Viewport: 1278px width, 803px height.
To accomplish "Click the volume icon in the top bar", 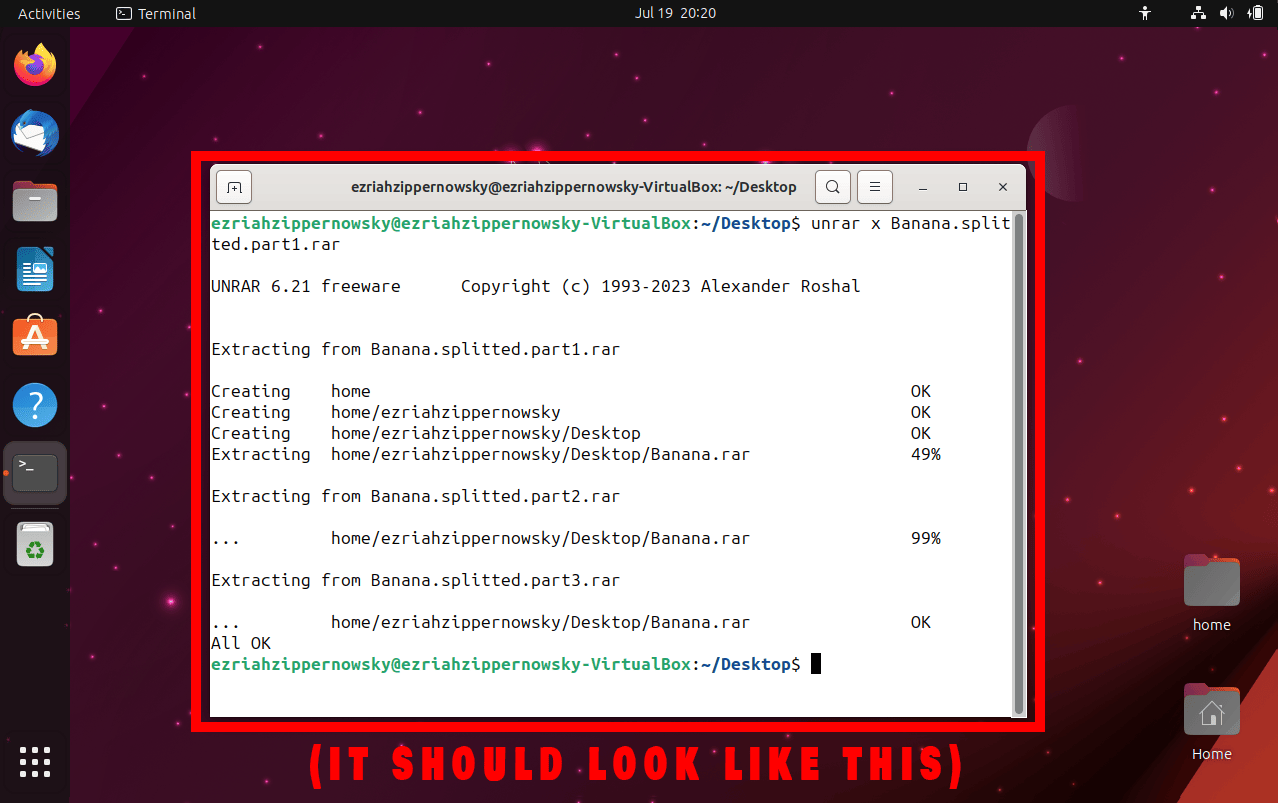I will tap(1226, 13).
